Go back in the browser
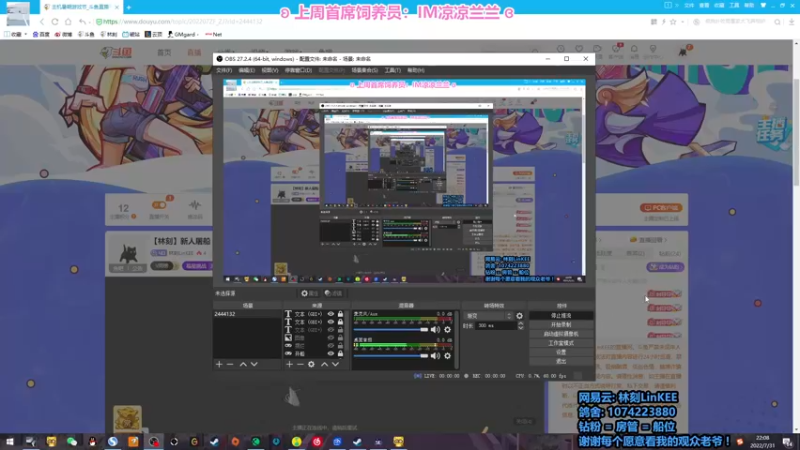 [42, 22]
